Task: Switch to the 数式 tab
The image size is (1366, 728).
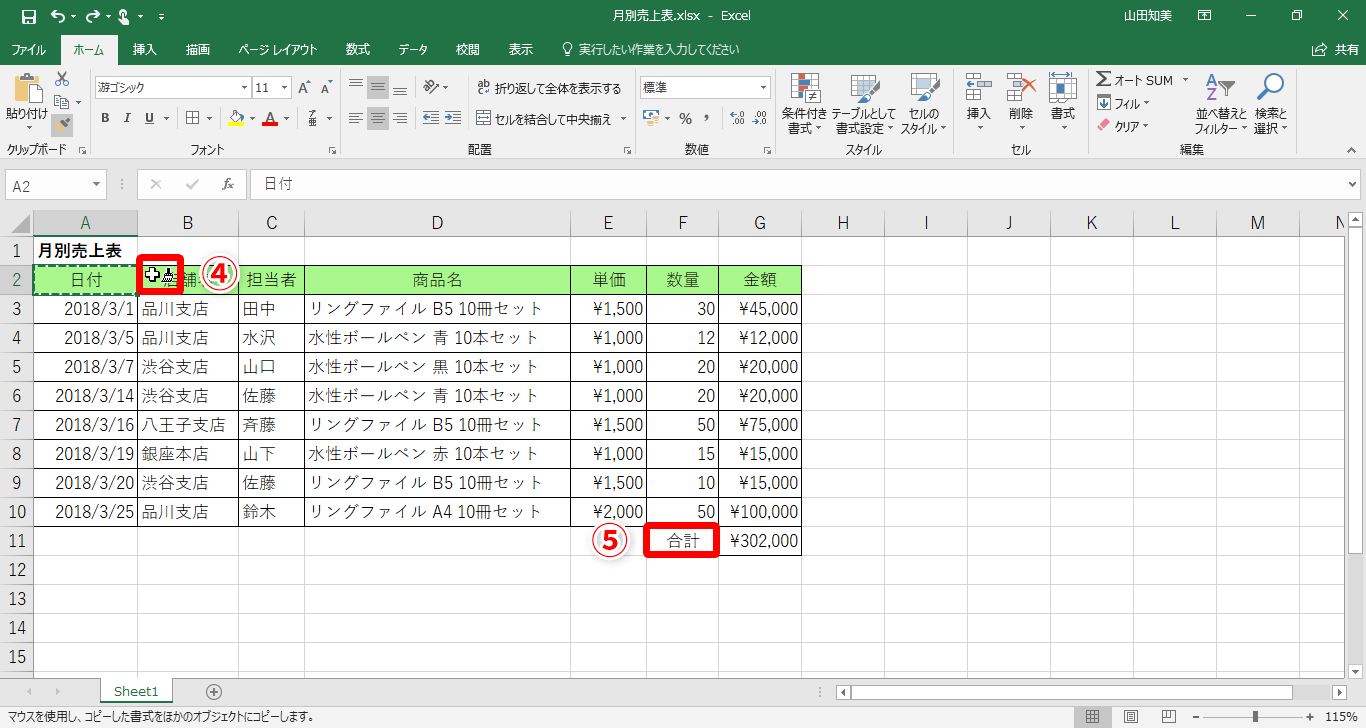Action: coord(358,49)
